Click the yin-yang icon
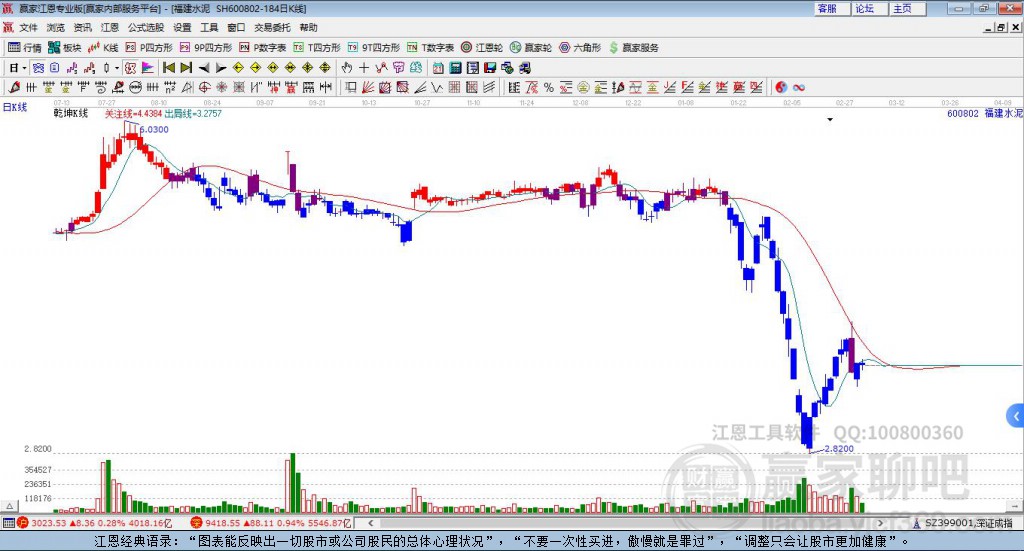This screenshot has height=551, width=1024. [781, 87]
